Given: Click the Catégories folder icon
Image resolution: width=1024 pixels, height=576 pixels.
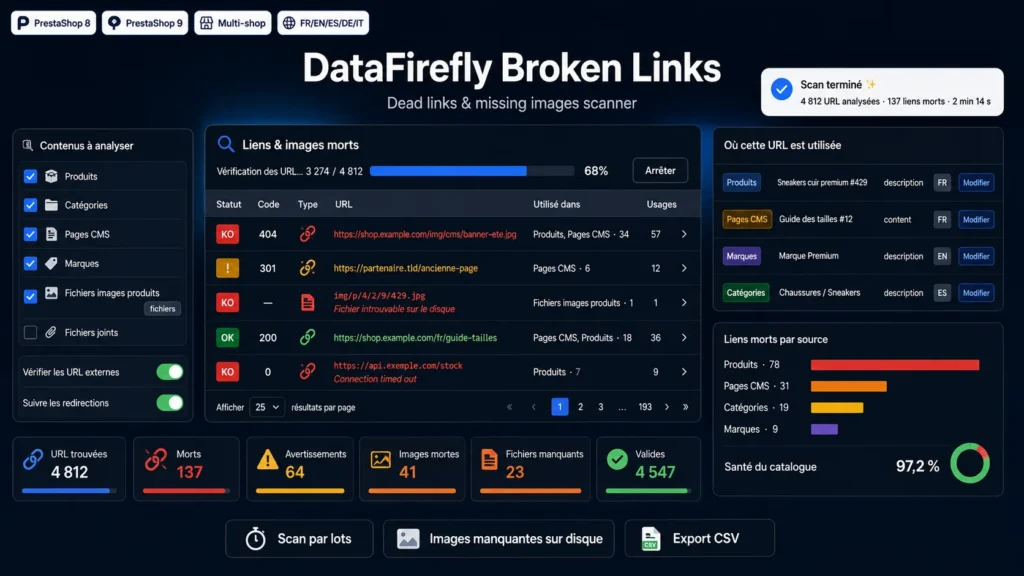Looking at the screenshot, I should 51,205.
